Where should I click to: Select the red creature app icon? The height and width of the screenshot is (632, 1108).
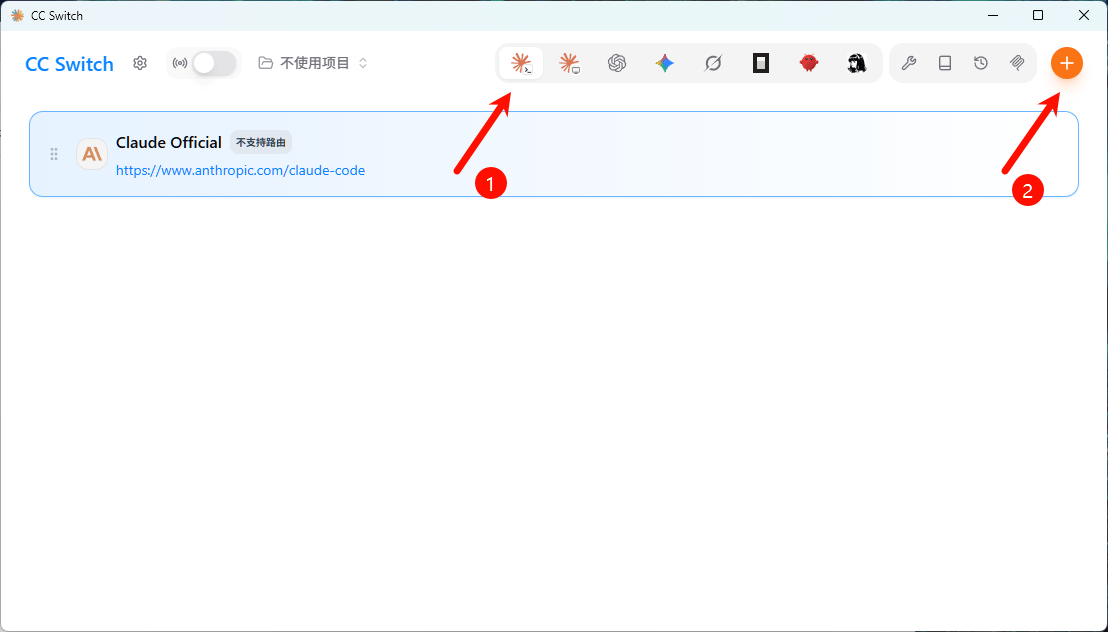click(x=809, y=64)
